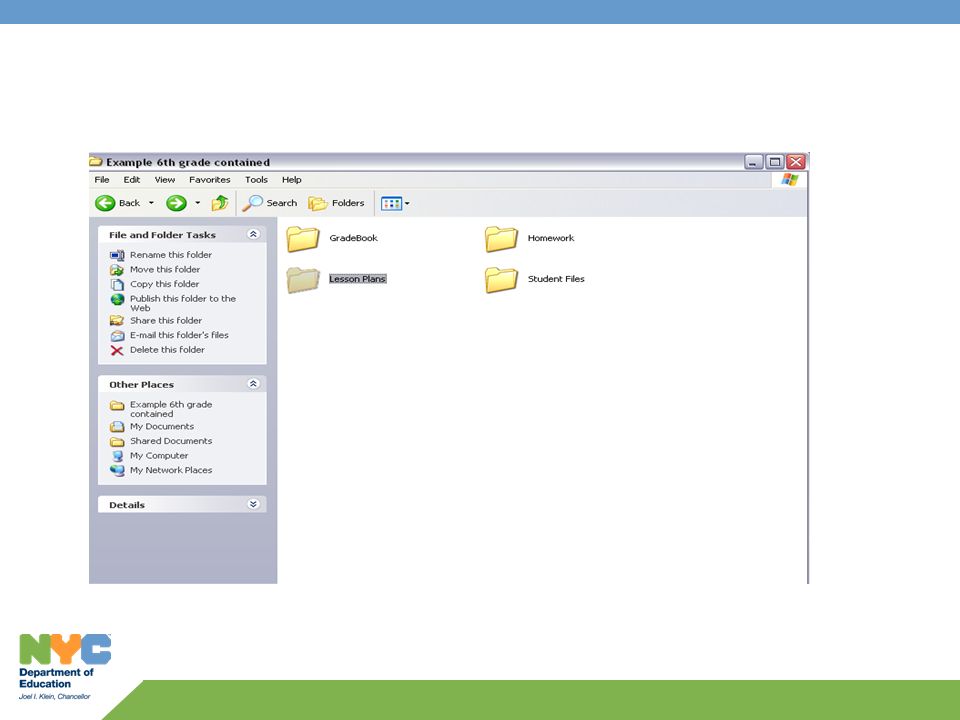Click the highlighted Lesson Plans label

click(x=358, y=279)
